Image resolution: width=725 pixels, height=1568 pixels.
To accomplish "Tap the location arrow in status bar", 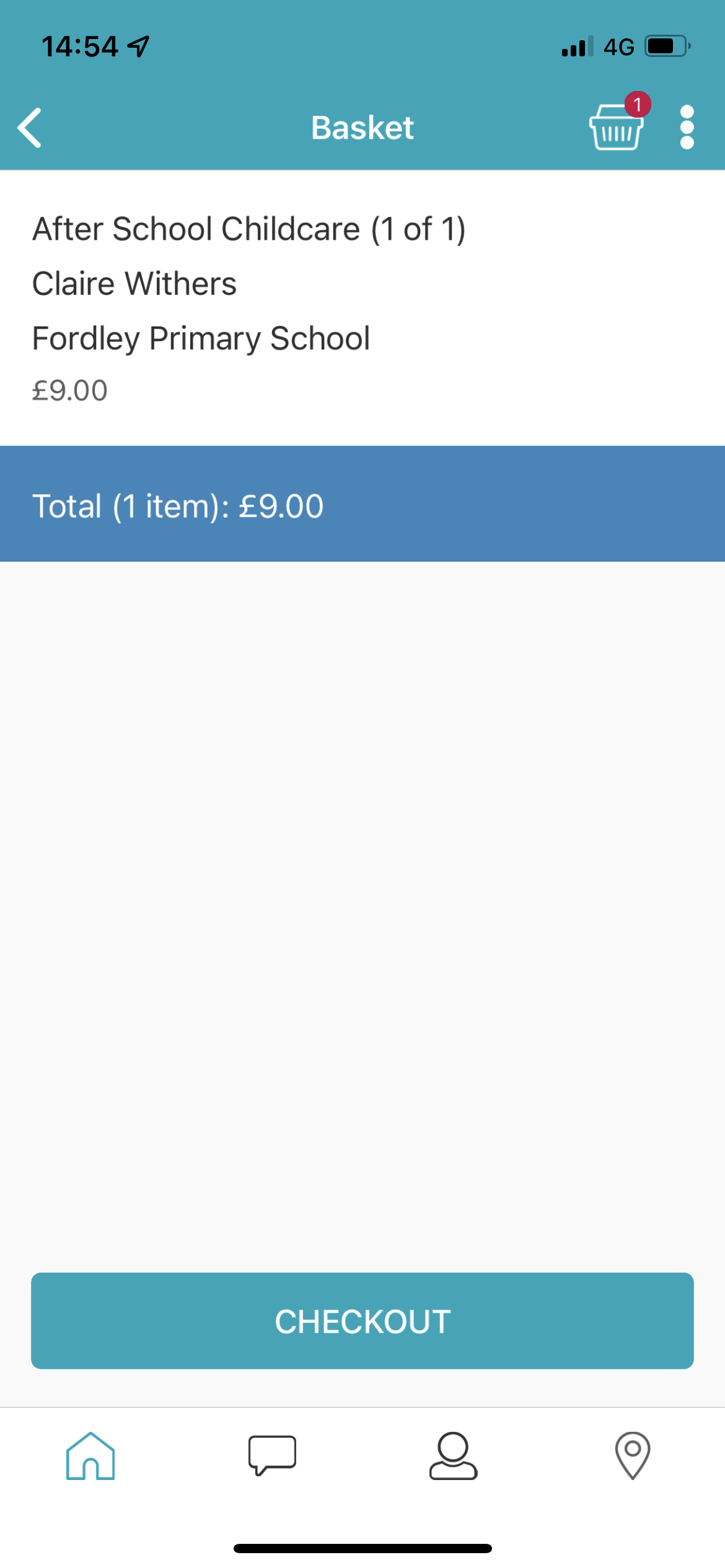I will tap(138, 46).
